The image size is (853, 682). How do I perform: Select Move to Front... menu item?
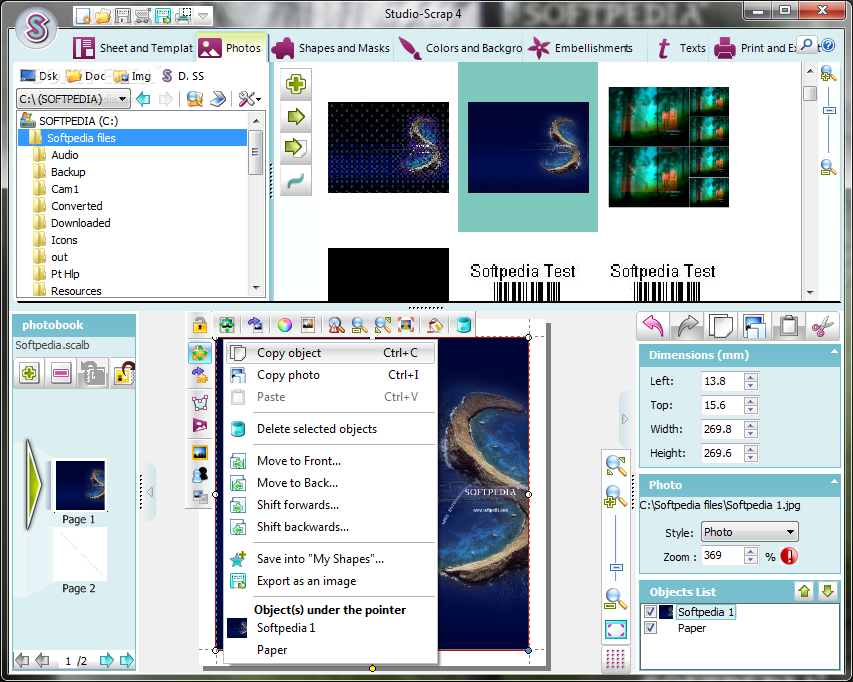pos(330,461)
